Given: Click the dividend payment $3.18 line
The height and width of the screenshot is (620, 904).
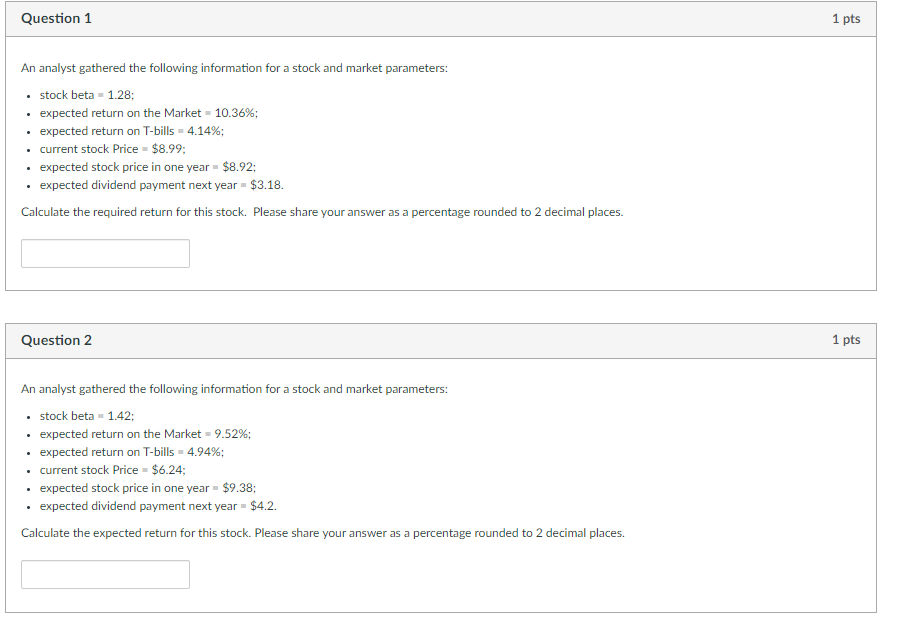Looking at the screenshot, I should coord(161,185).
